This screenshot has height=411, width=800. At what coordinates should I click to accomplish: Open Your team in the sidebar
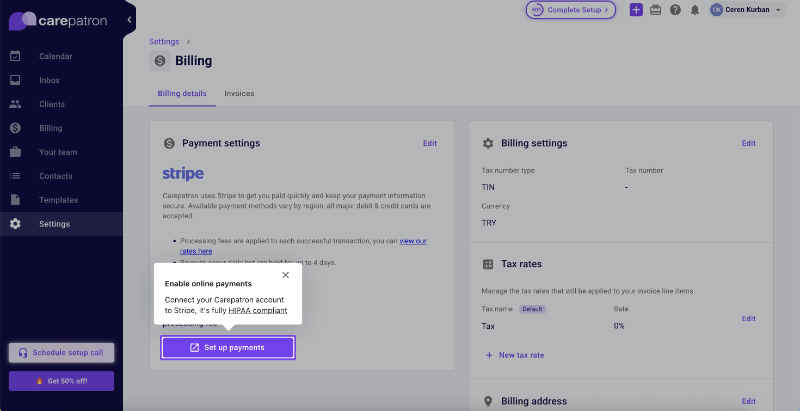pos(61,152)
